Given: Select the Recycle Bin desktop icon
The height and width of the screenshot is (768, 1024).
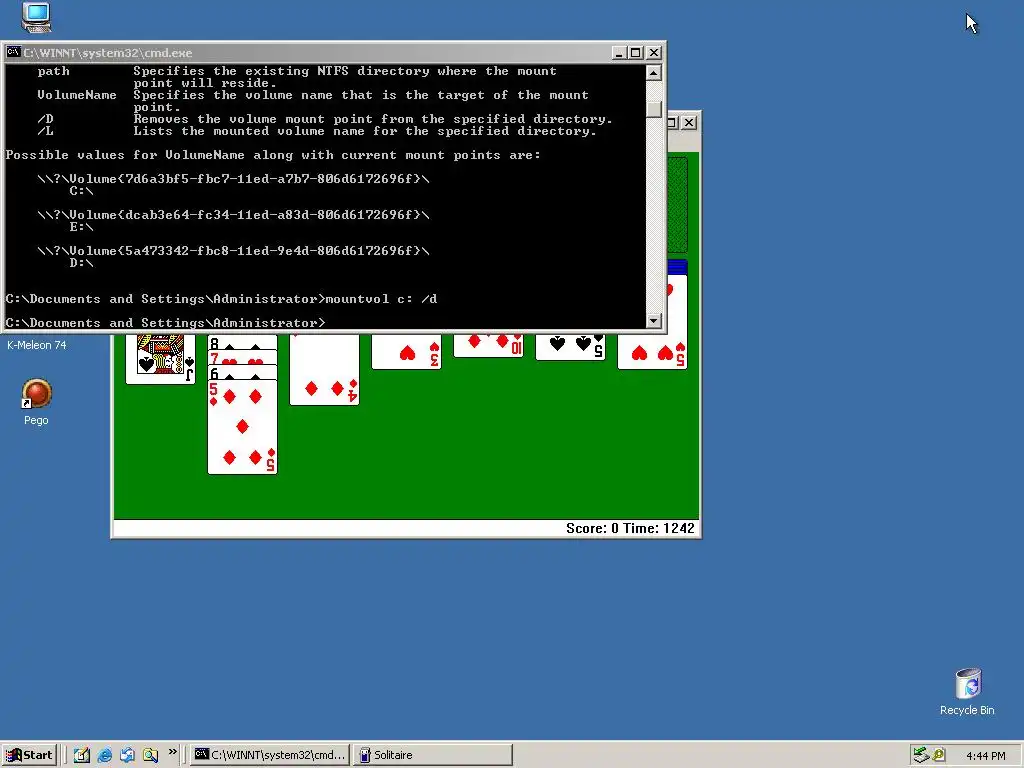Looking at the screenshot, I should point(967,692).
